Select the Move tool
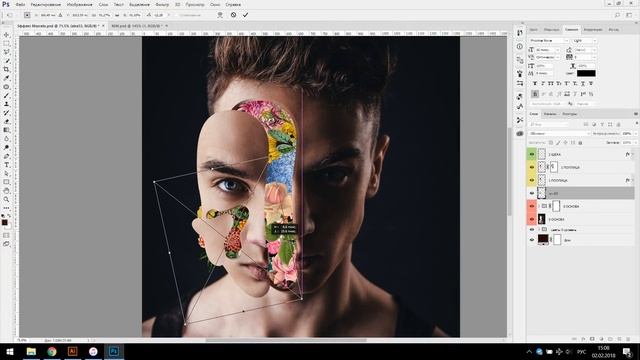The image size is (640, 360). (6, 35)
